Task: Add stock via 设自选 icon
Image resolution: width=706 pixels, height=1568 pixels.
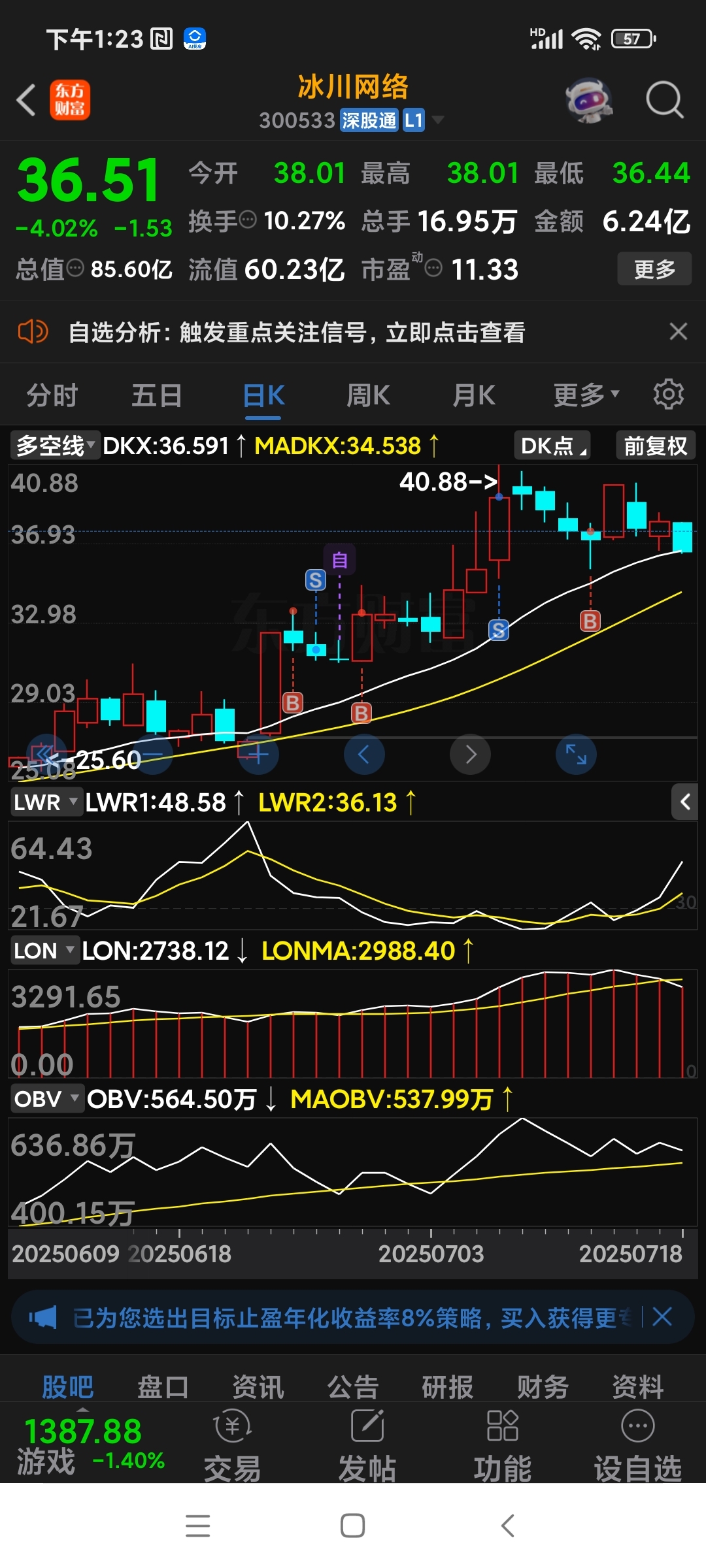Action: click(638, 1446)
